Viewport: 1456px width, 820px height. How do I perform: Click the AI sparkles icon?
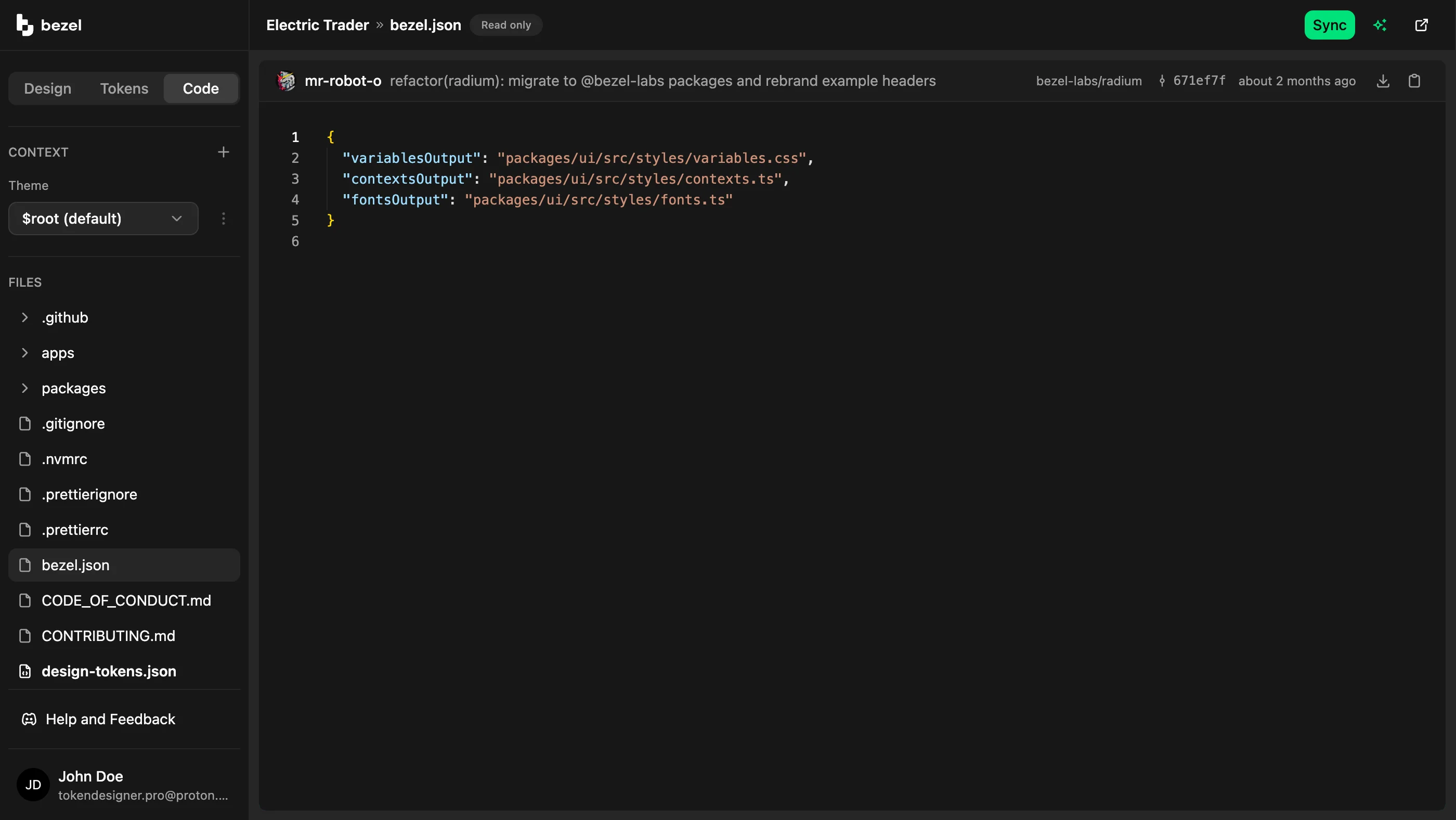(x=1380, y=25)
